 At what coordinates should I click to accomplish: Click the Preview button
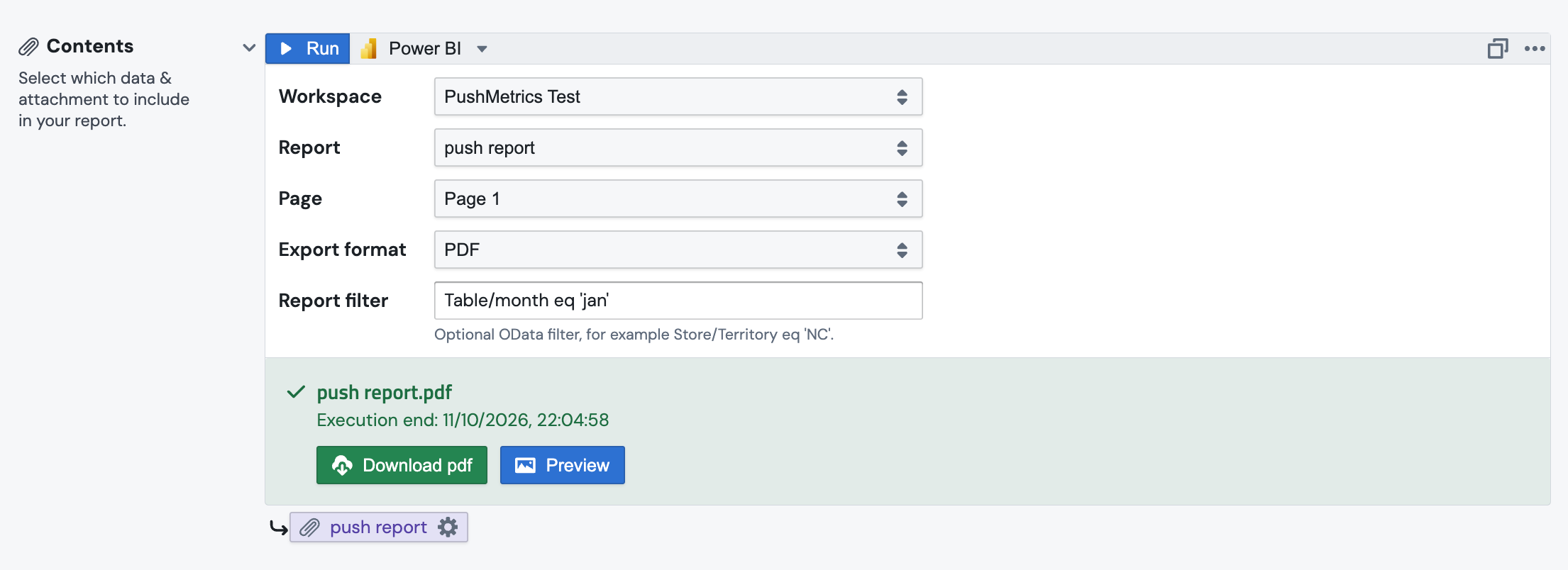tap(563, 465)
